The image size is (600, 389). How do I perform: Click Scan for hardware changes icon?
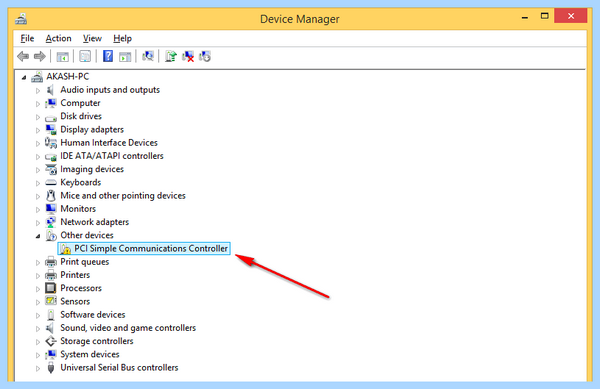point(148,56)
